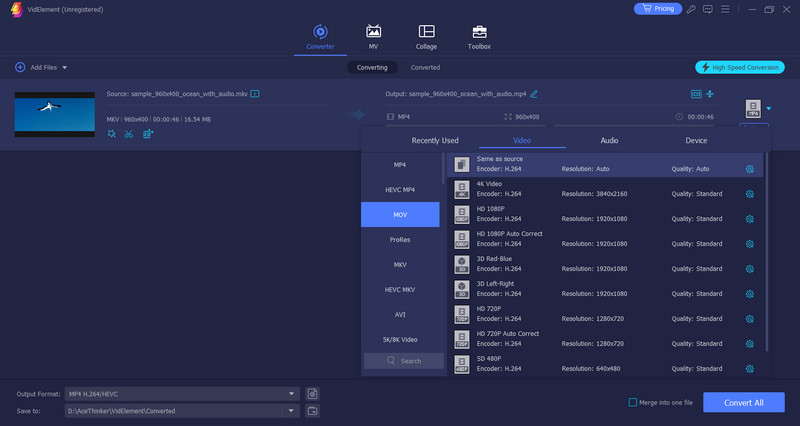Select HEVC MP4 format category
The width and height of the screenshot is (800, 426).
click(400, 190)
